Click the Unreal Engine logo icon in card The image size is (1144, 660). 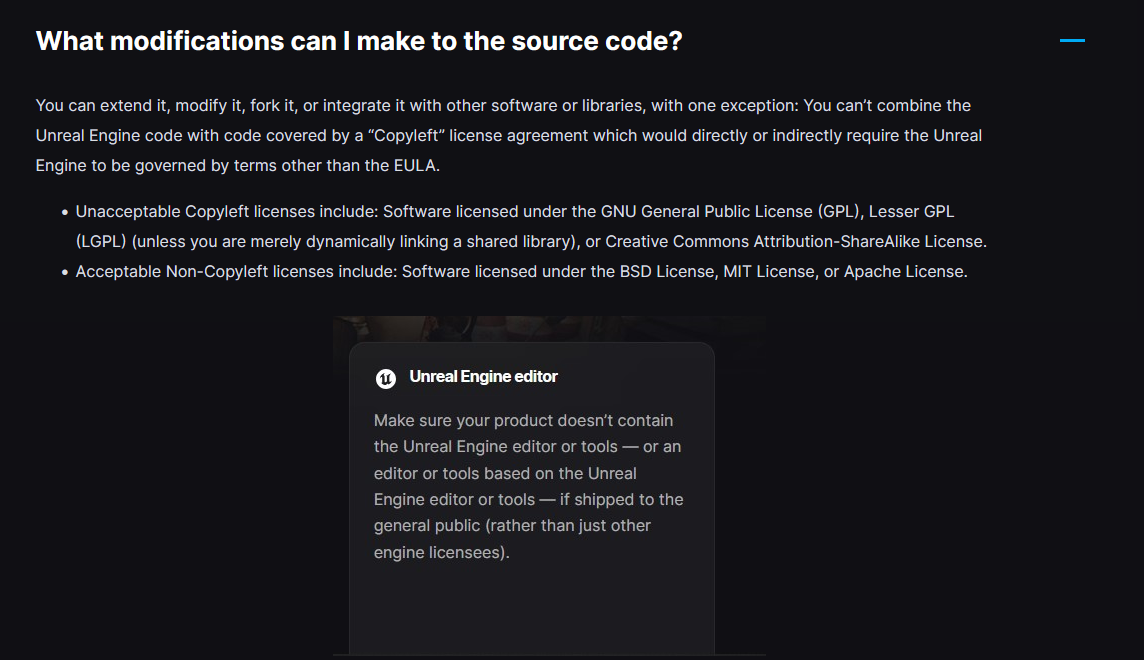point(385,378)
